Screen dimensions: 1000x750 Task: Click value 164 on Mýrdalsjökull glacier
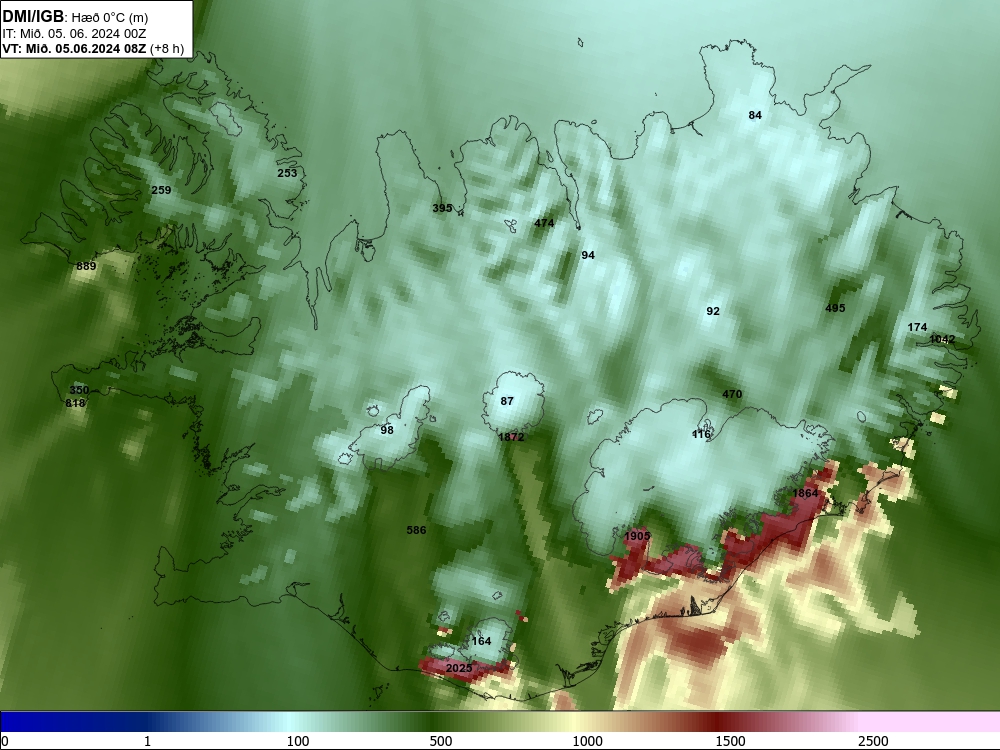482,641
